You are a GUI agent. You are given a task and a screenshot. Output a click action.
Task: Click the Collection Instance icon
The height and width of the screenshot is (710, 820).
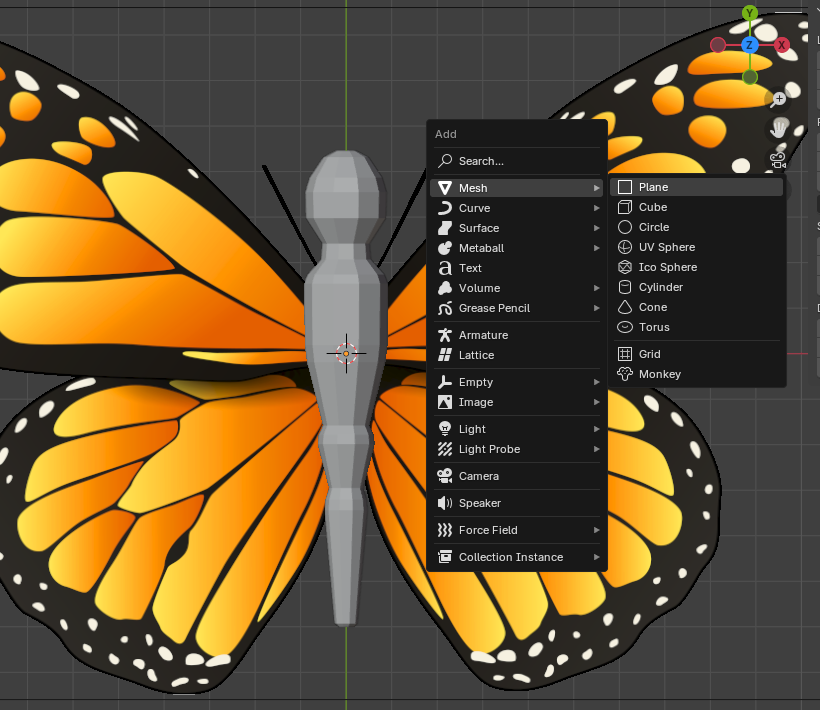click(445, 557)
